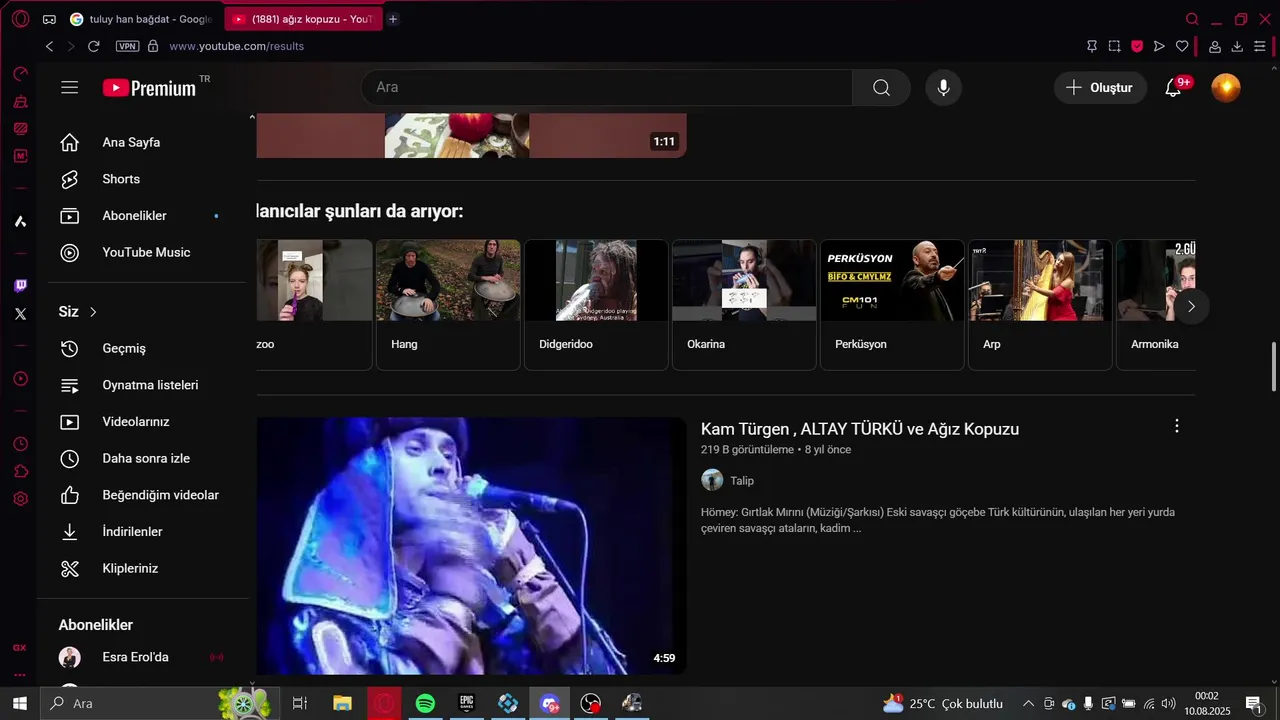Open X (Twitter) panel in sidebar

[x=20, y=314]
